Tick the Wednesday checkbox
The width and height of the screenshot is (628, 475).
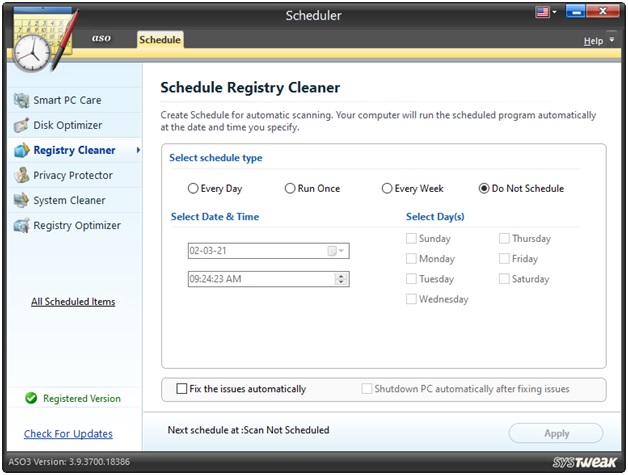[411, 299]
